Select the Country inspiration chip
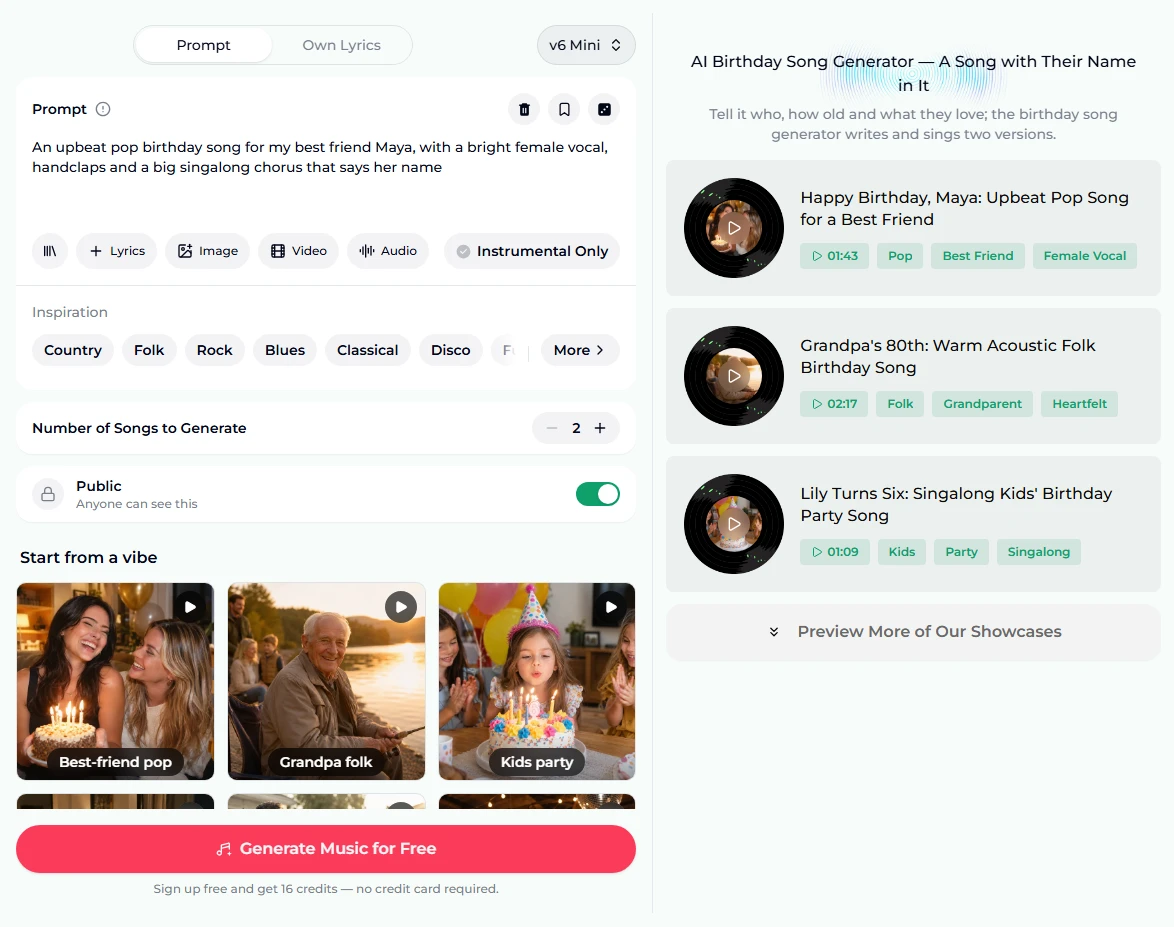This screenshot has width=1174, height=927. 73,350
